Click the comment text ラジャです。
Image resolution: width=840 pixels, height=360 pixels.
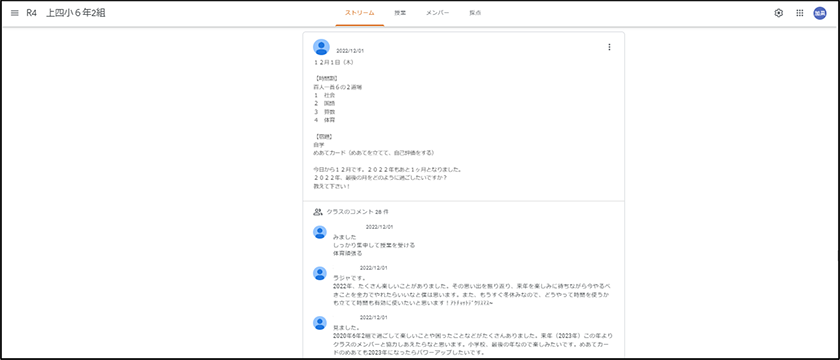click(349, 278)
